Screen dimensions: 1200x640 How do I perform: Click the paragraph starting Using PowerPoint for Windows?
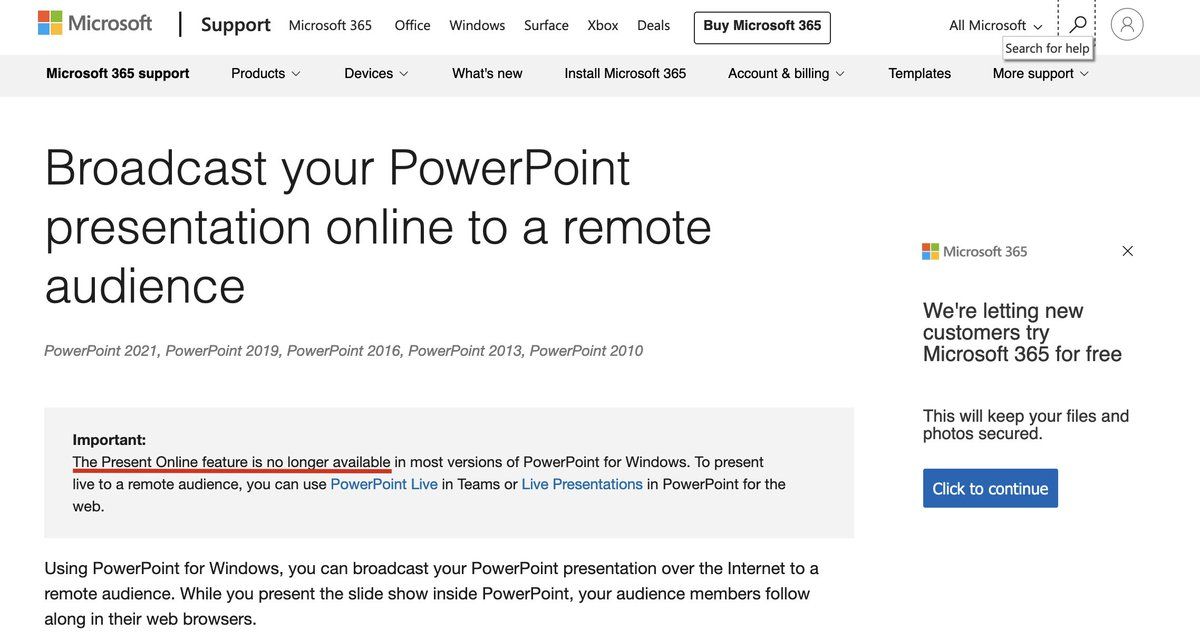pyautogui.click(x=432, y=594)
